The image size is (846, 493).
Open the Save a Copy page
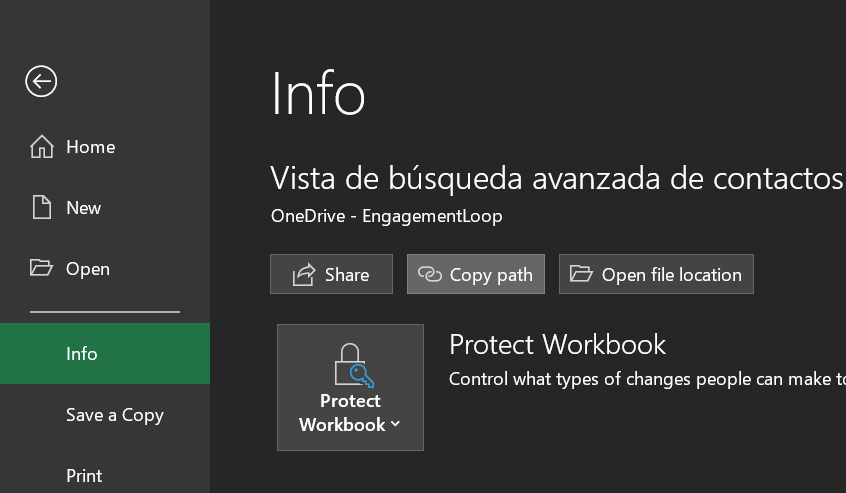[x=114, y=415]
